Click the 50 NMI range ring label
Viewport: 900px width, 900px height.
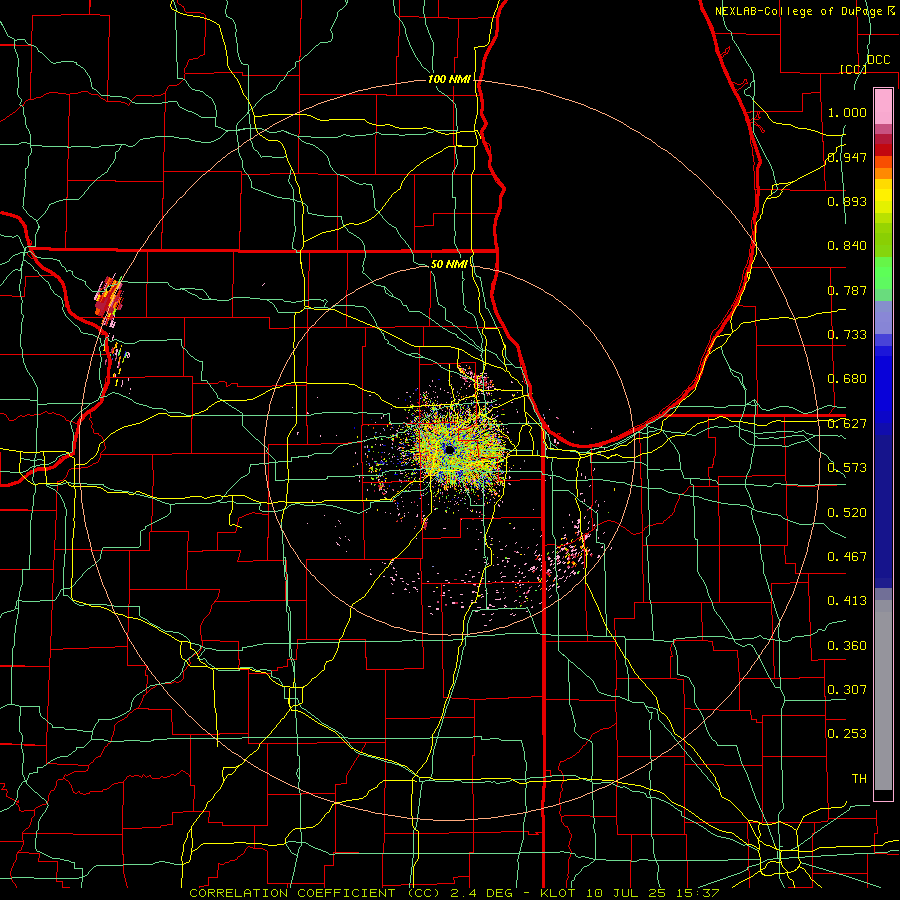(449, 264)
